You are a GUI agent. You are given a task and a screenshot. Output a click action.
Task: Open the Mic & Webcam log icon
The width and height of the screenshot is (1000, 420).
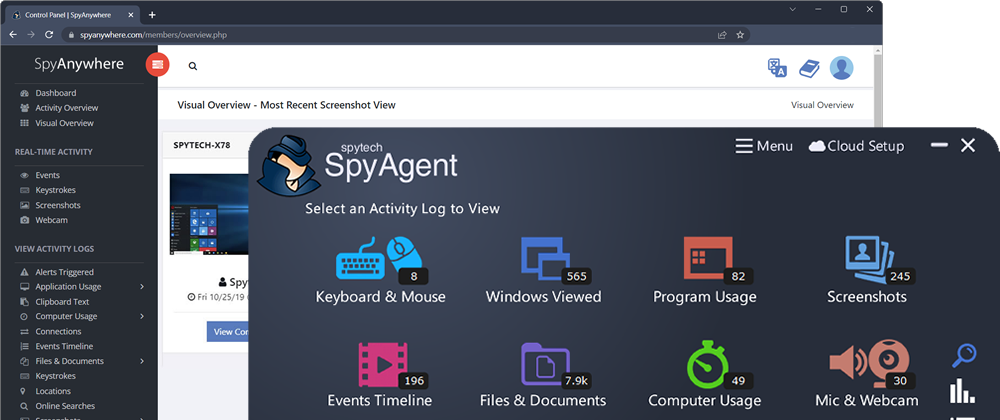(x=867, y=364)
